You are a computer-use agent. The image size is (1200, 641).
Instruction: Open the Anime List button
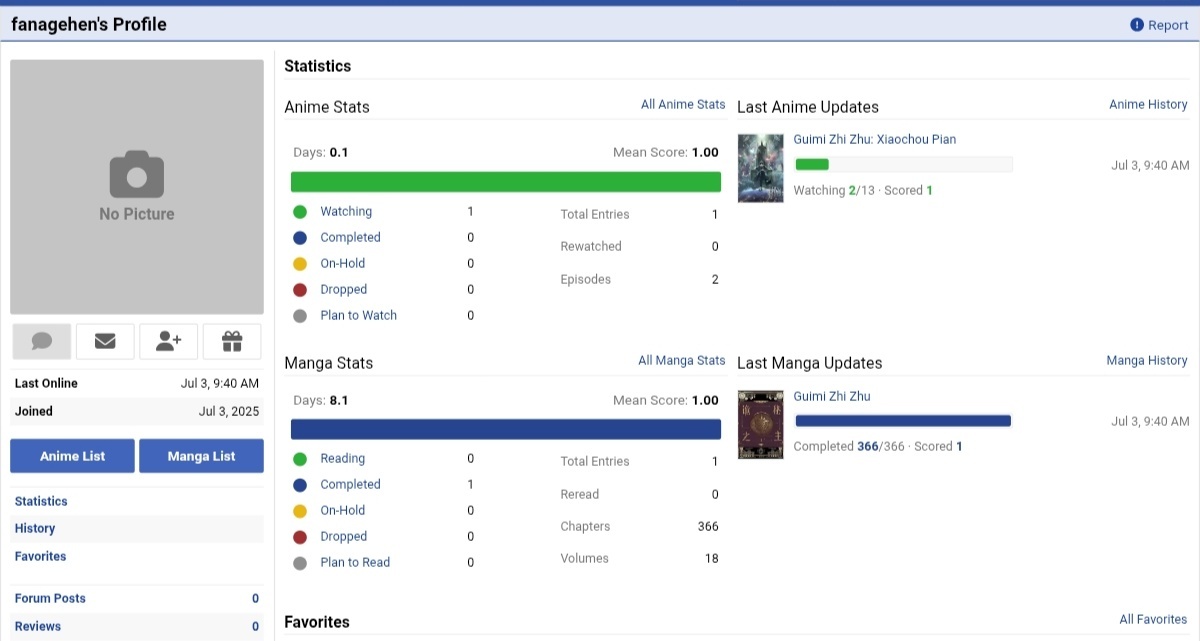pyautogui.click(x=73, y=456)
